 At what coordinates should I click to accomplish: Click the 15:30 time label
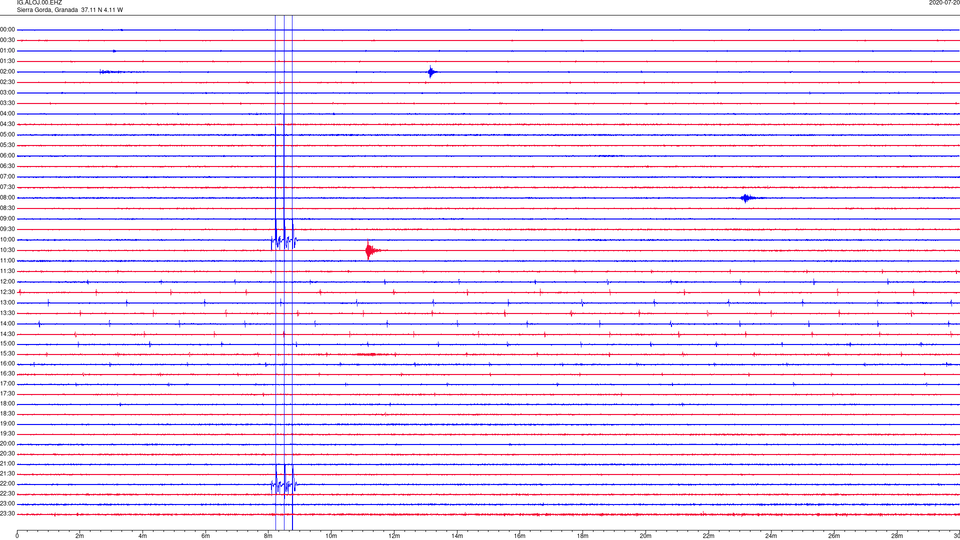pos(8,353)
